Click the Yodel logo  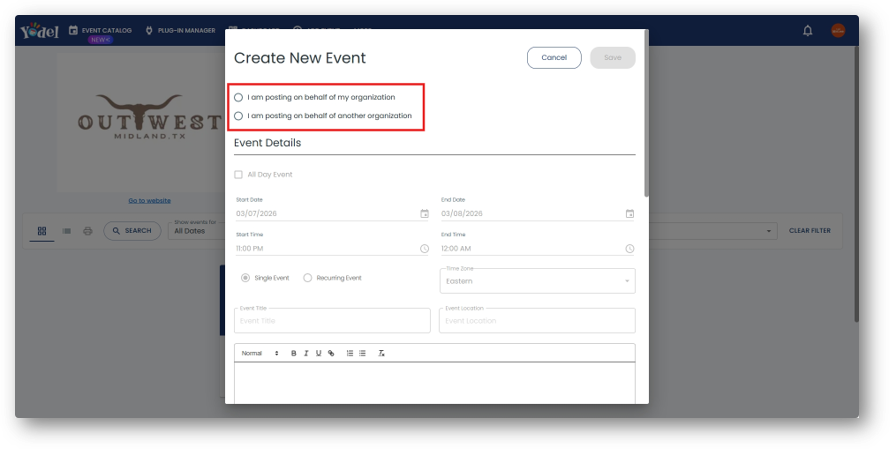pos(39,31)
